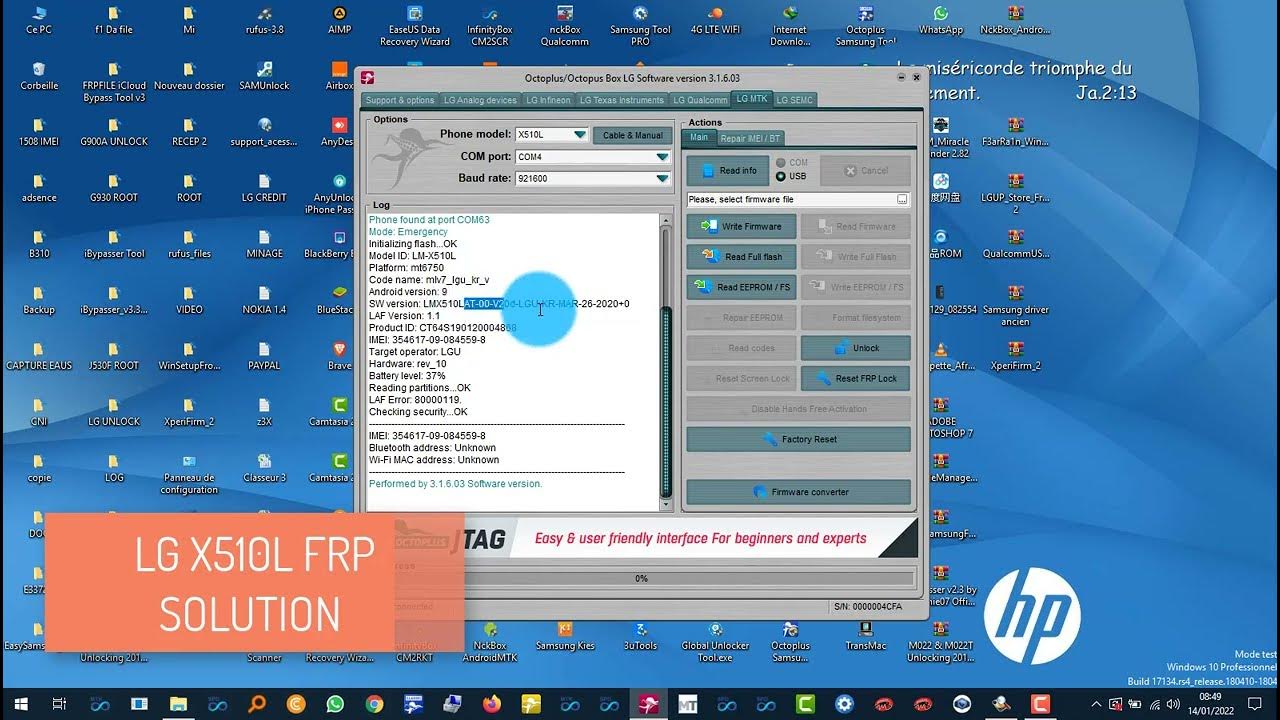Open nckBox Qualcomm desktop shortcut

[564, 26]
